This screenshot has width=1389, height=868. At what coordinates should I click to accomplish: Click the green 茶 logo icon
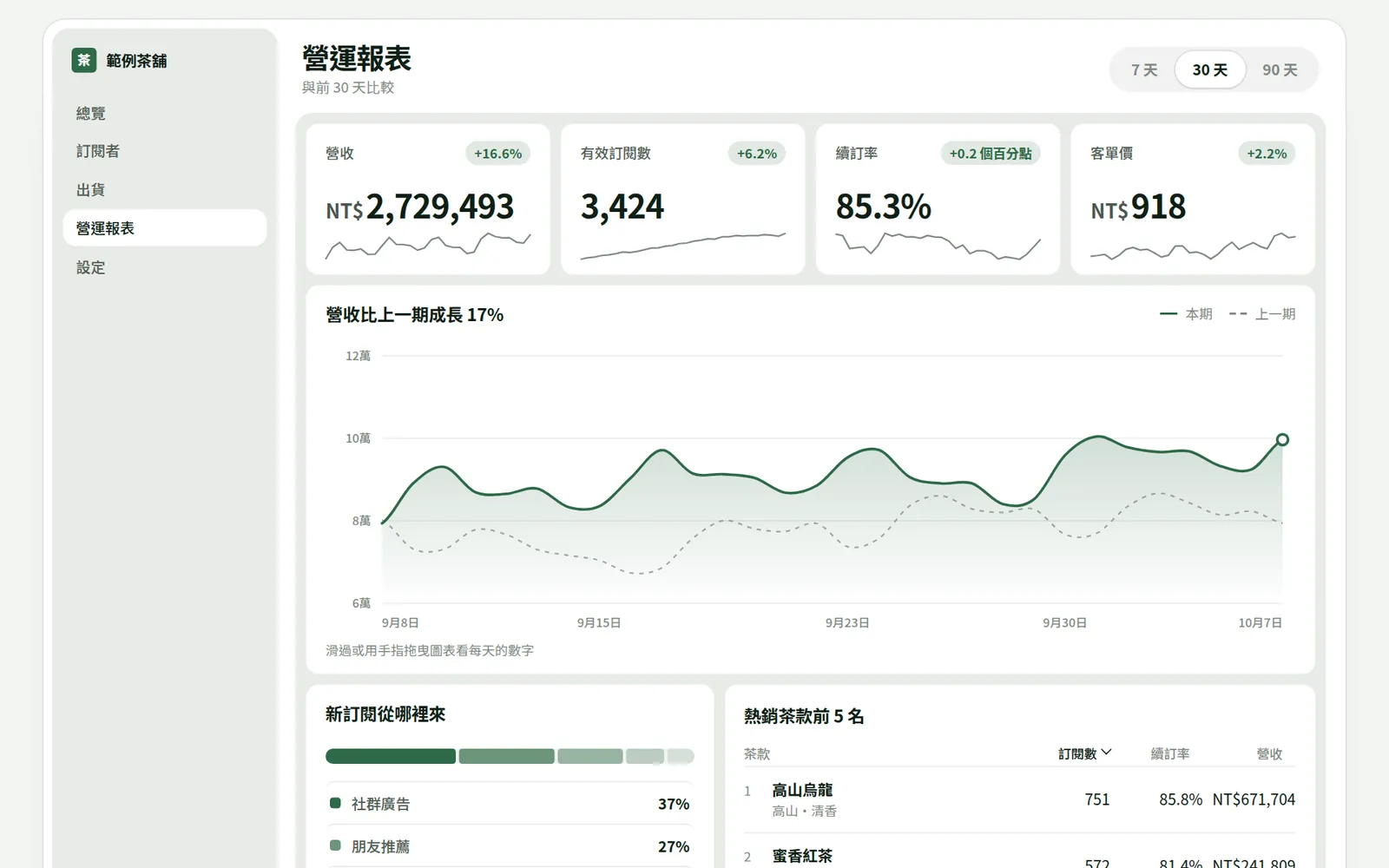(84, 60)
